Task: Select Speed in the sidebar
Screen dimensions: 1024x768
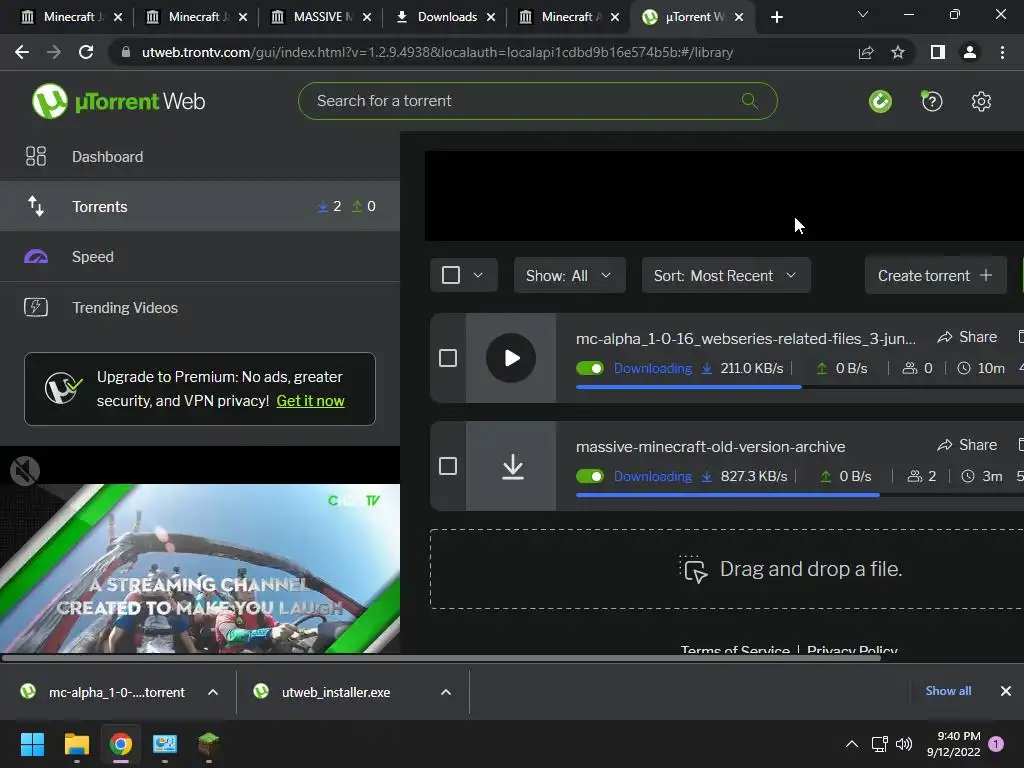Action: [x=200, y=257]
